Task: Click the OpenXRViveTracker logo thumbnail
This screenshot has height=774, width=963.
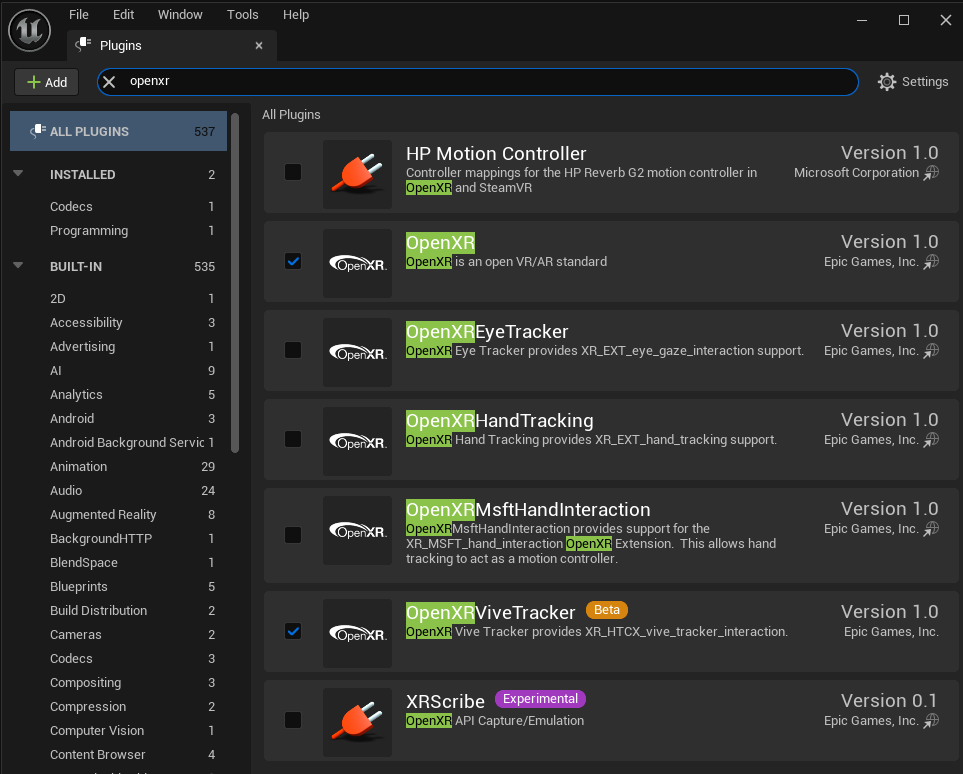Action: 357,633
